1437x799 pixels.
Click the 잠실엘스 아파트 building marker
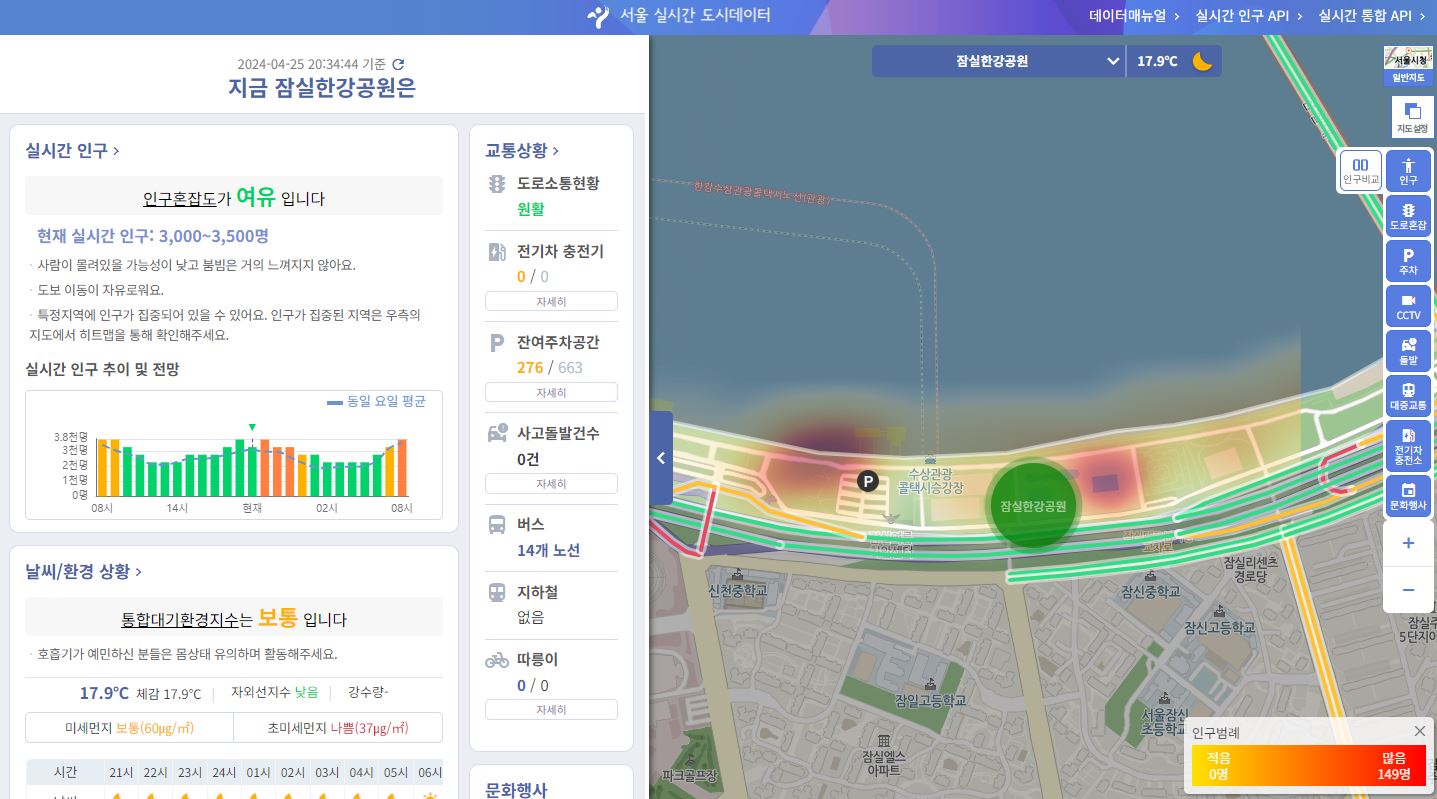pos(883,755)
